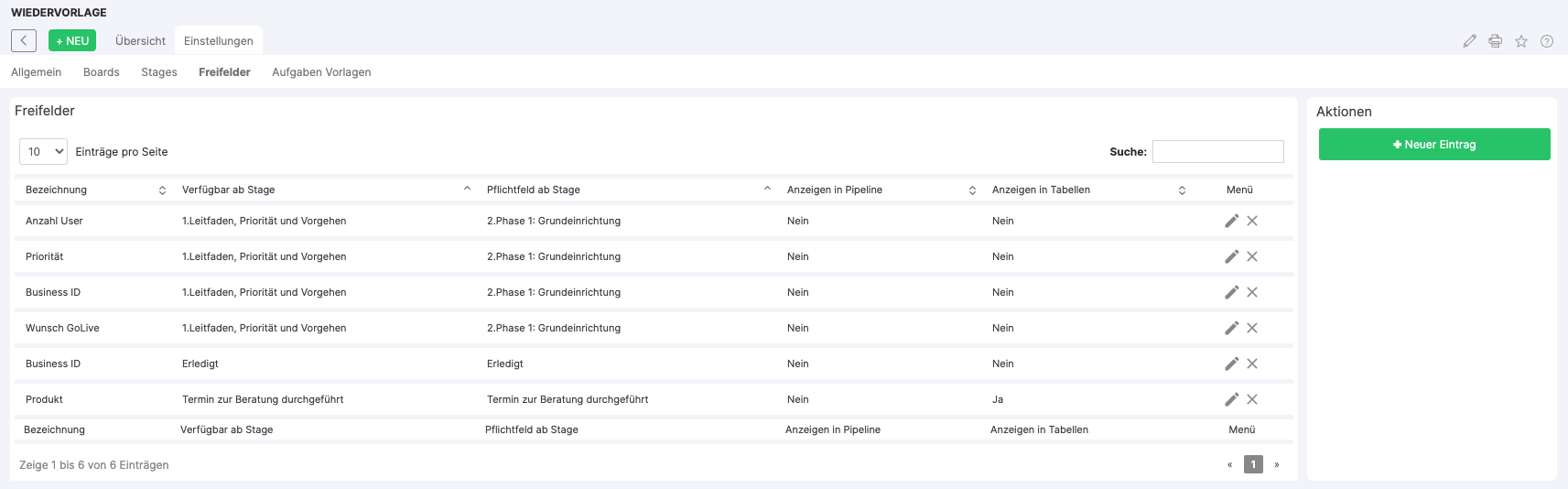Edit the Produkt entry
1568x489 pixels.
coord(1231,399)
